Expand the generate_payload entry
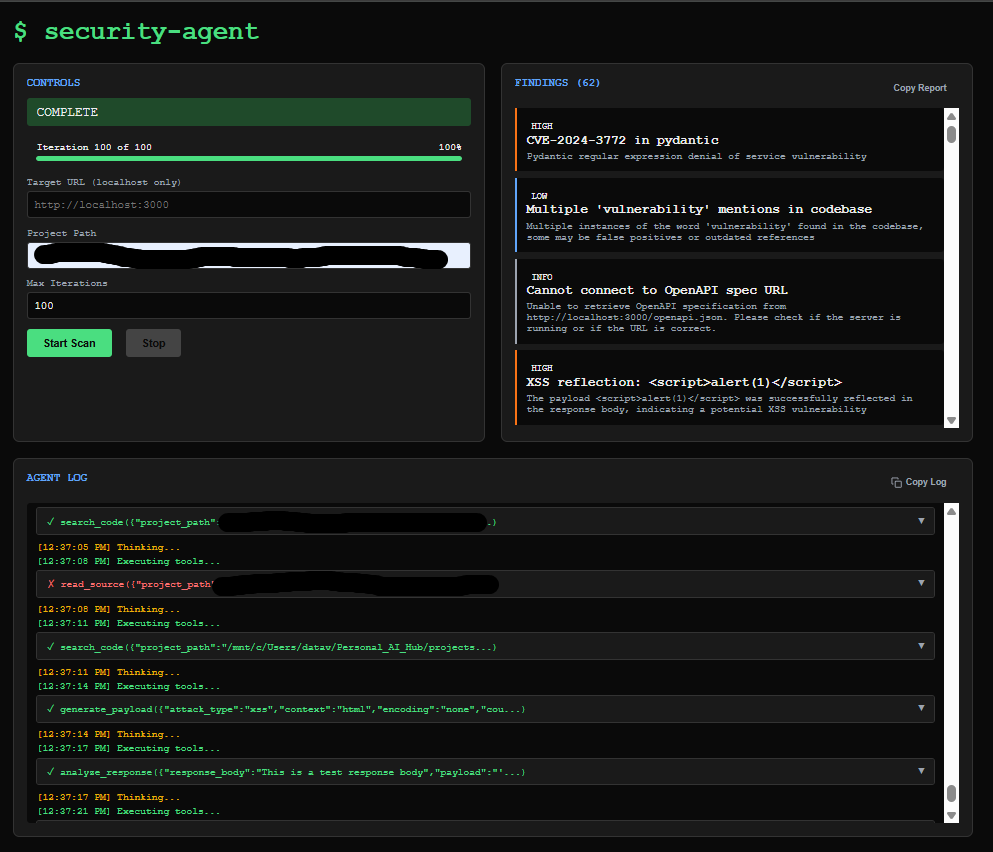 tap(921, 708)
